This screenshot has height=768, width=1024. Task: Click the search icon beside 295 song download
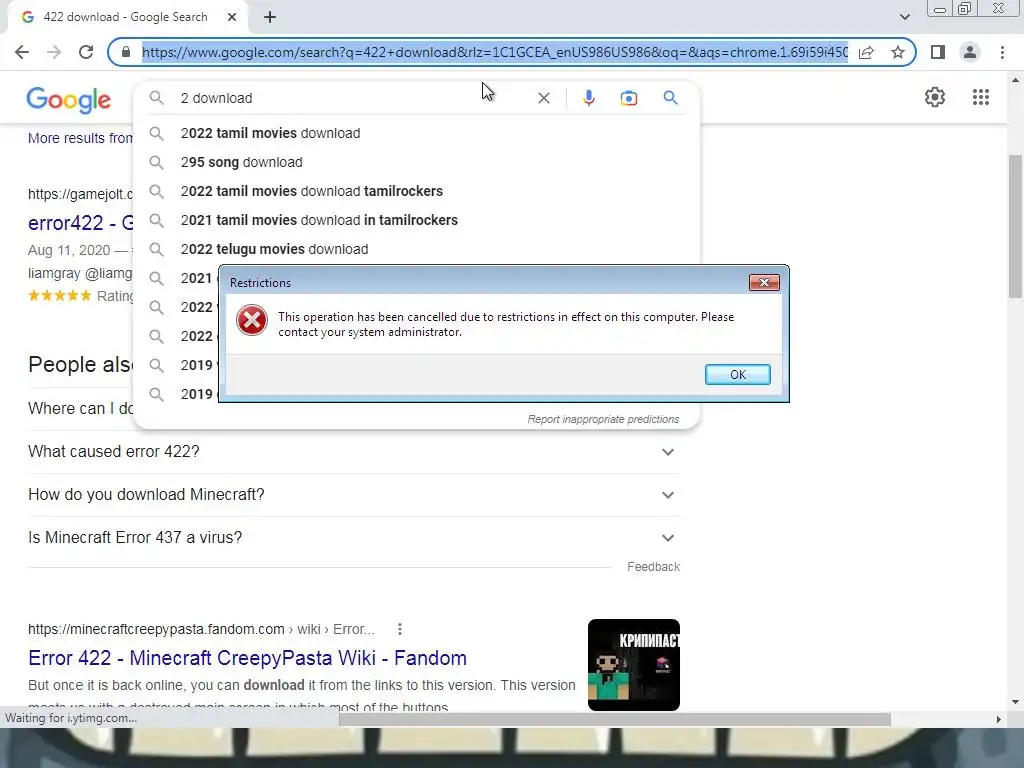coord(156,162)
